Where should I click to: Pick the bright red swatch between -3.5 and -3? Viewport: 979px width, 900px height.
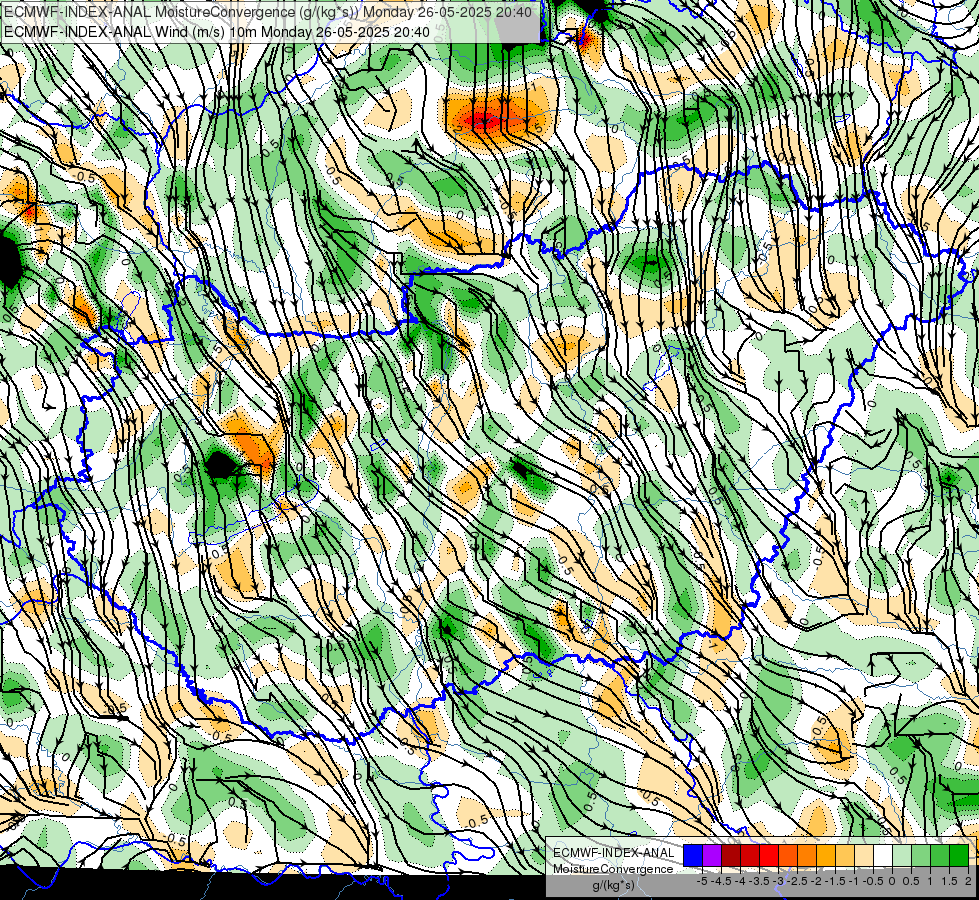click(769, 855)
